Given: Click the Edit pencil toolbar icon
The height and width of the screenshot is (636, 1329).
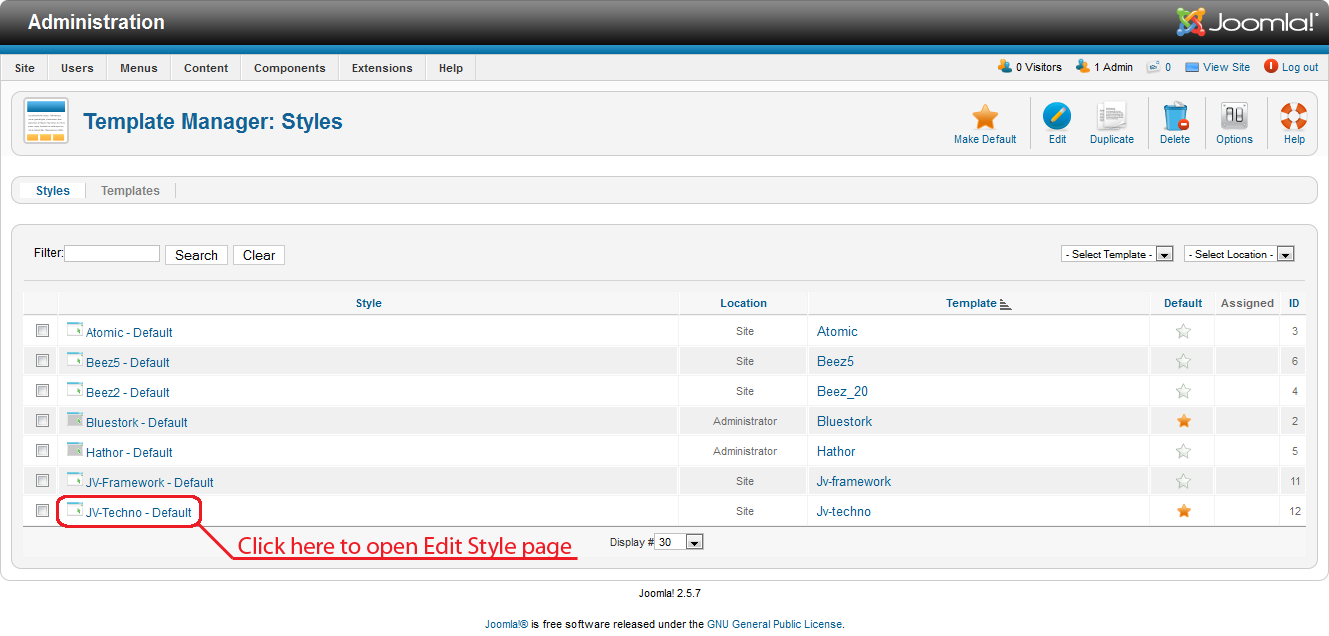Looking at the screenshot, I should pyautogui.click(x=1057, y=116).
